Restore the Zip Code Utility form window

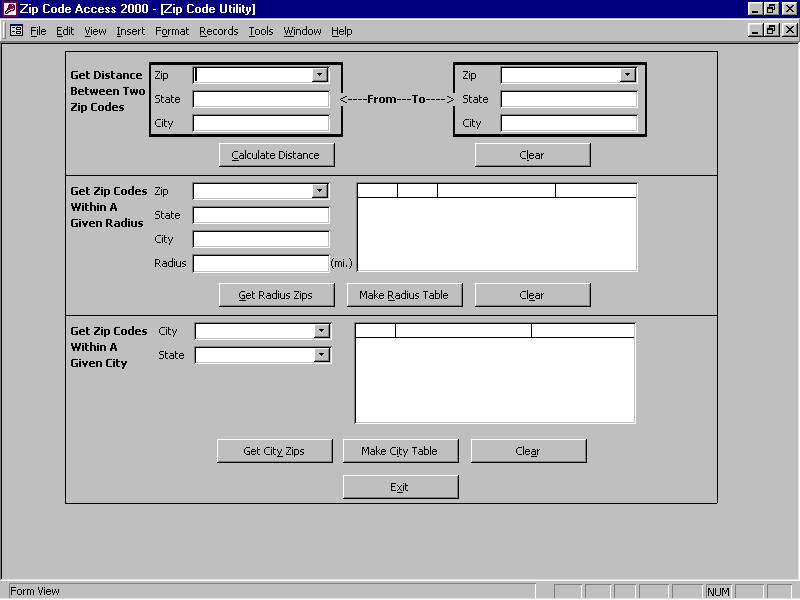[771, 30]
